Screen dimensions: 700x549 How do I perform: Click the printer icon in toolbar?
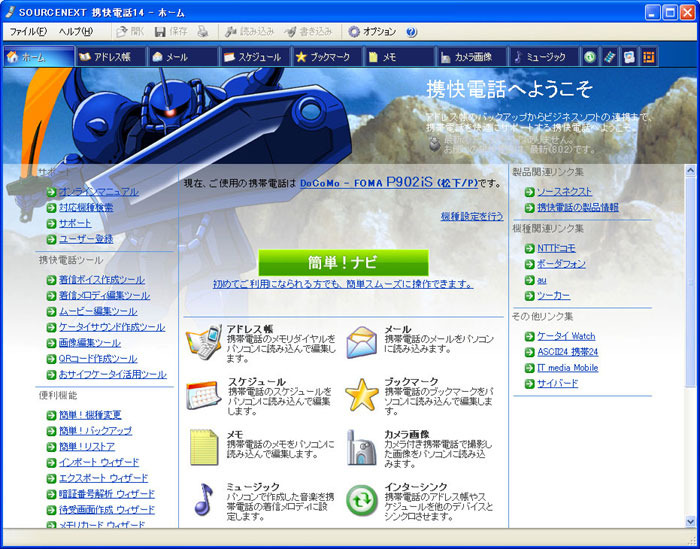pos(203,32)
